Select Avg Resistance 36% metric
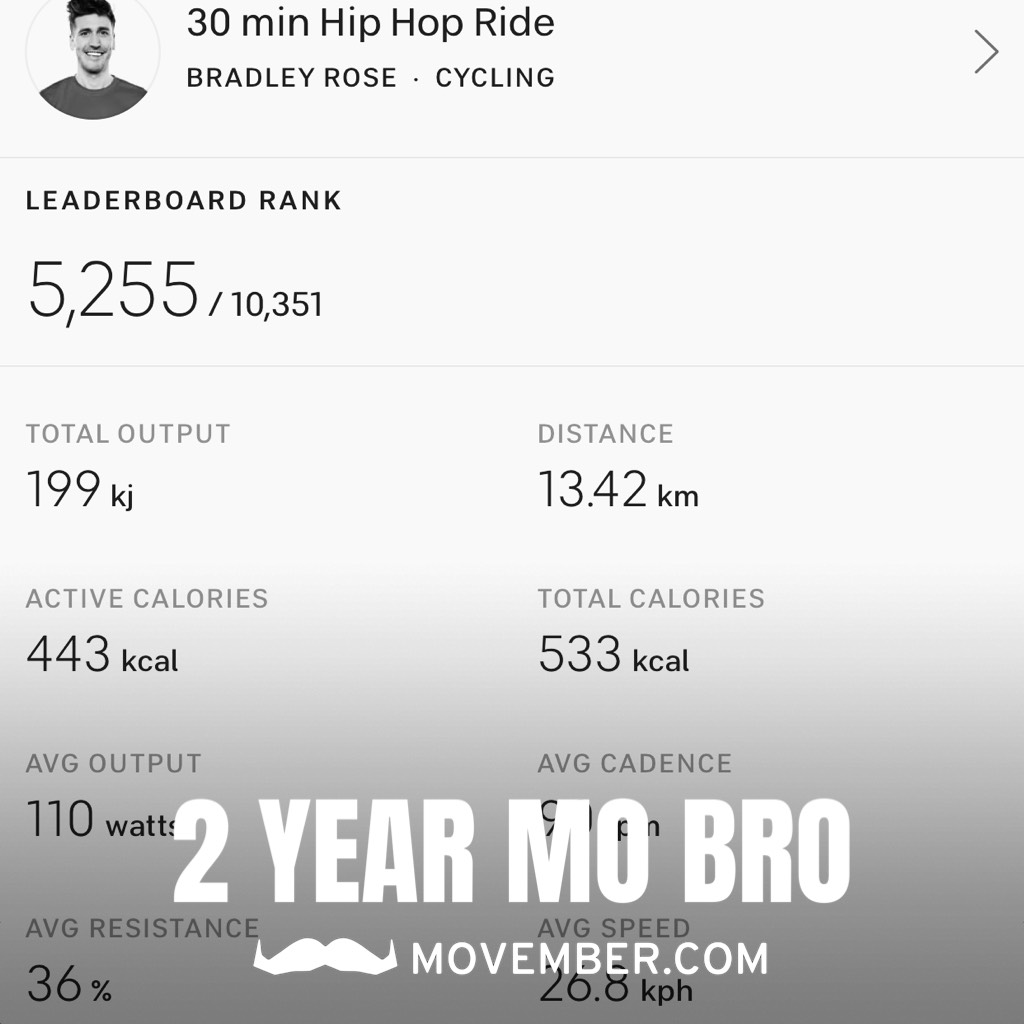Image resolution: width=1024 pixels, height=1024 pixels. pos(69,984)
